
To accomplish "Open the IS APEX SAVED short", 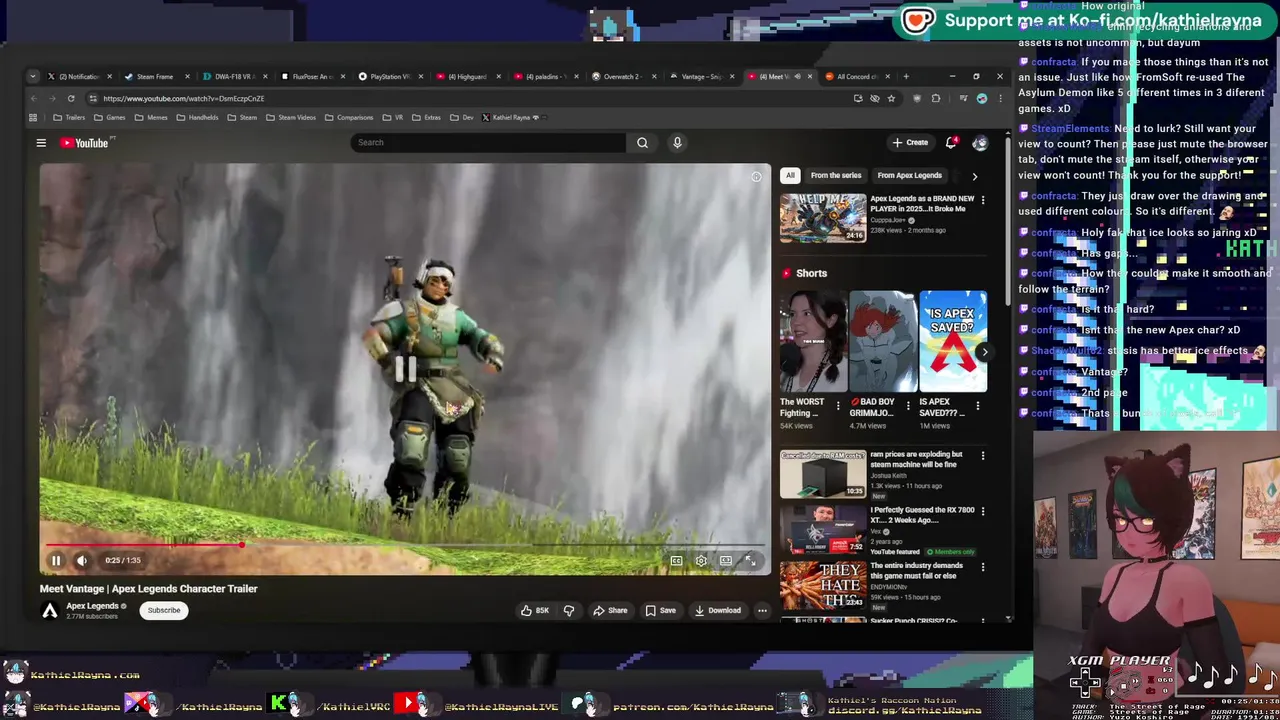I will tap(953, 341).
